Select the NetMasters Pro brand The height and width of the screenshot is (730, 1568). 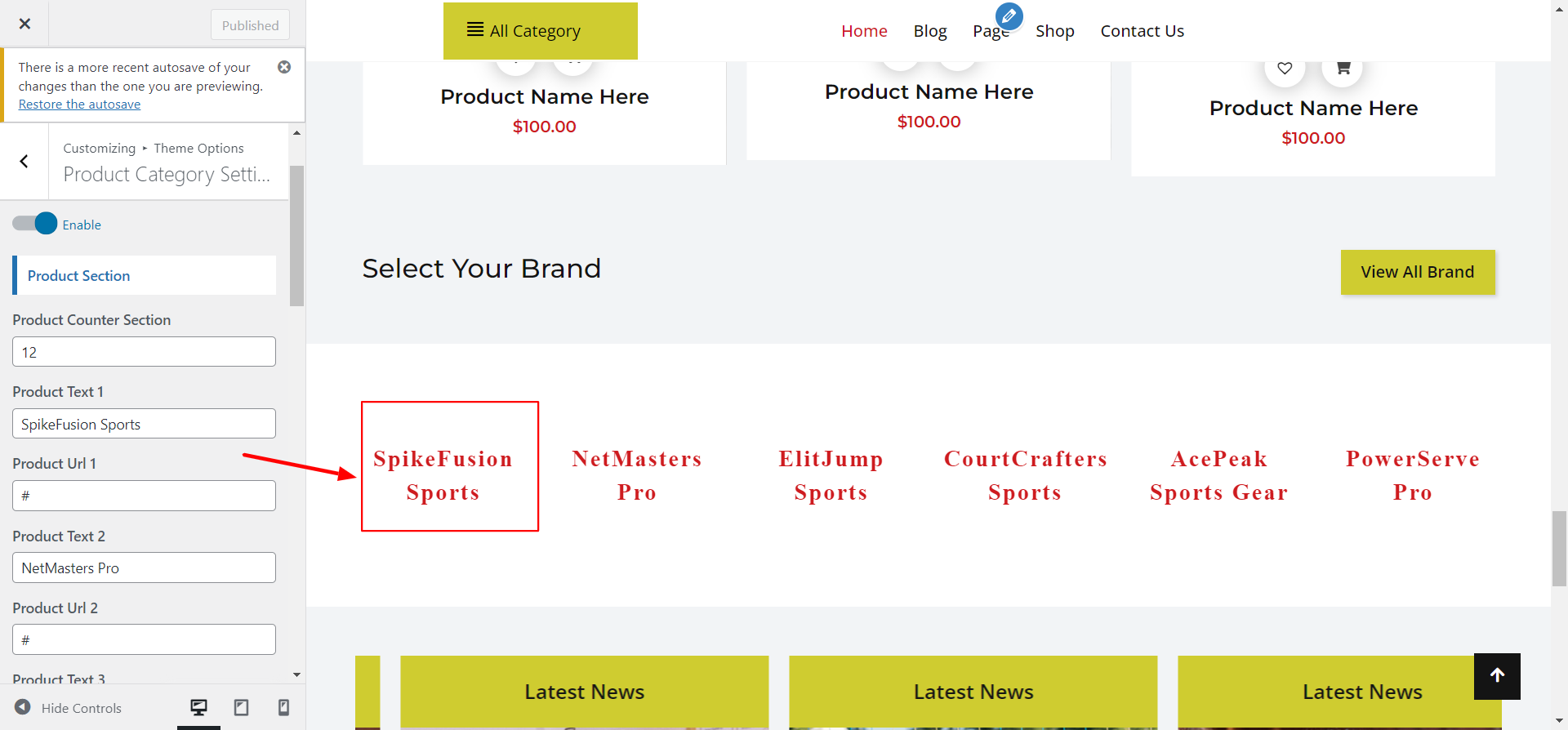click(636, 475)
